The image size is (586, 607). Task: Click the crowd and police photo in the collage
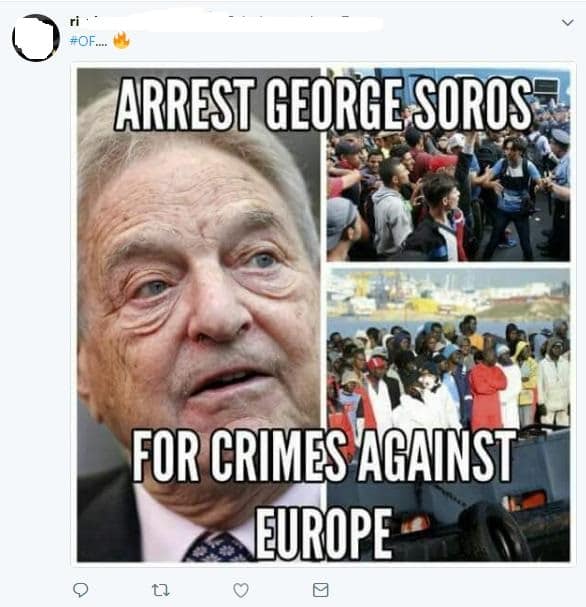[x=448, y=165]
